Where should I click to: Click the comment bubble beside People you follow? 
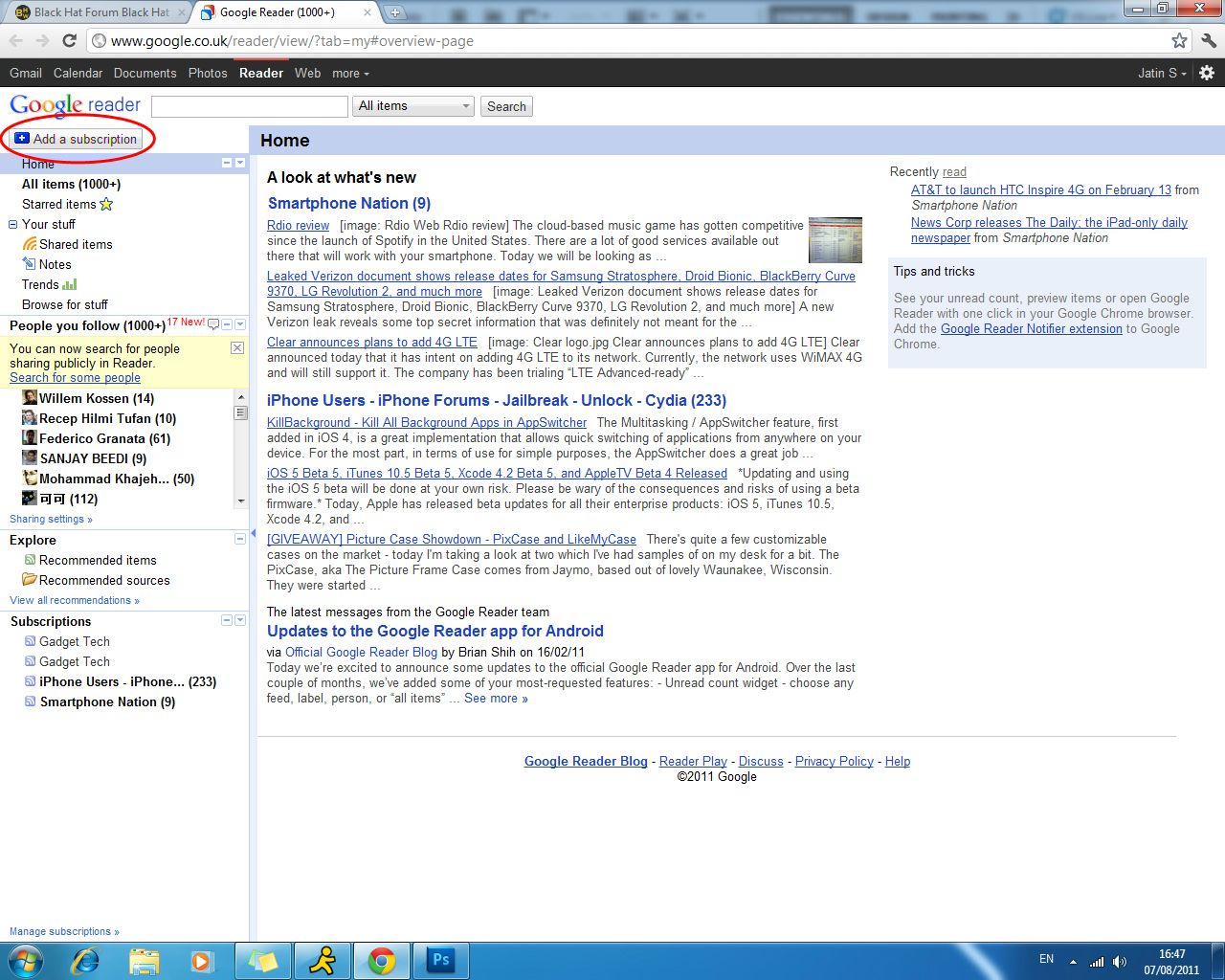coord(213,324)
